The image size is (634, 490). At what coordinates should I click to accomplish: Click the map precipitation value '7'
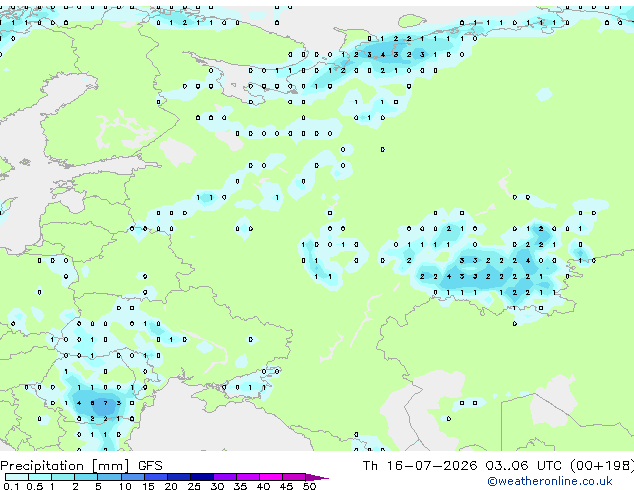tap(106, 403)
